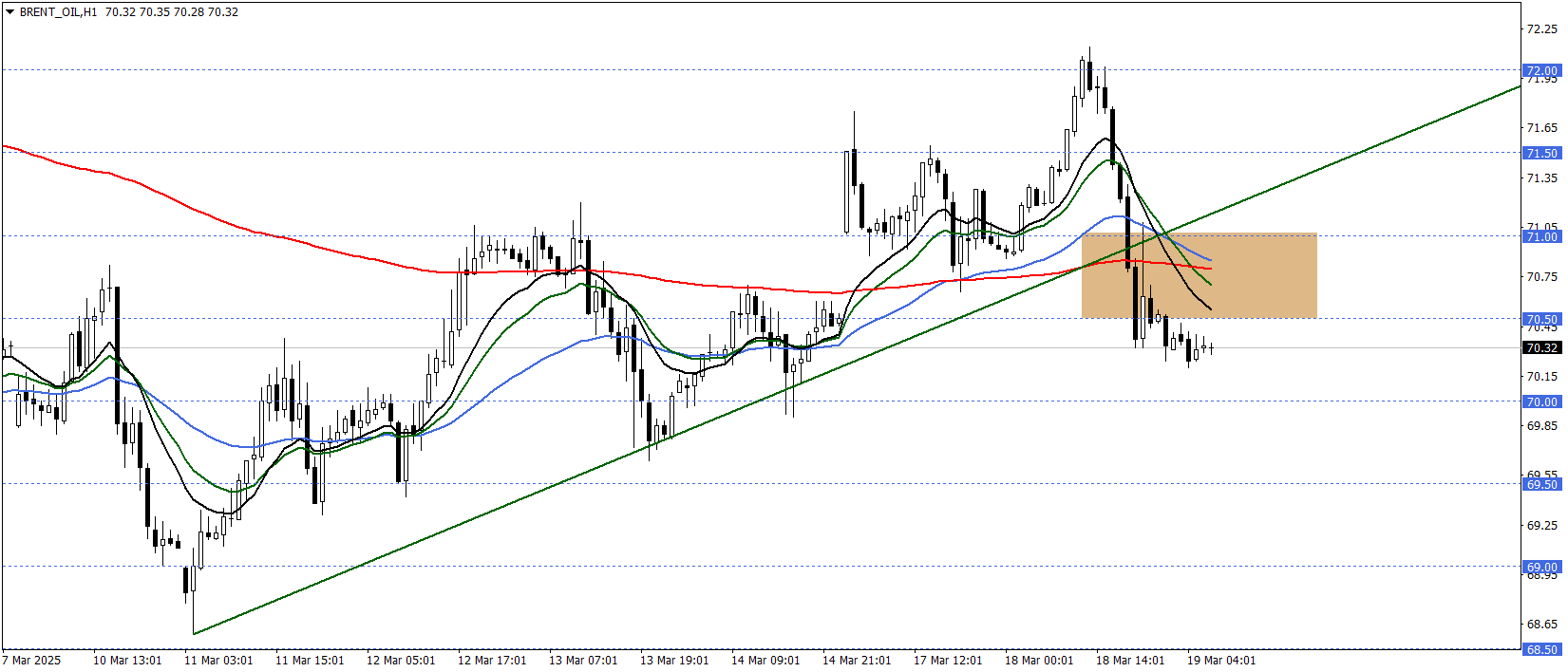
Task: Click the 13 Mar 19:01 time label
Action: coord(674,661)
